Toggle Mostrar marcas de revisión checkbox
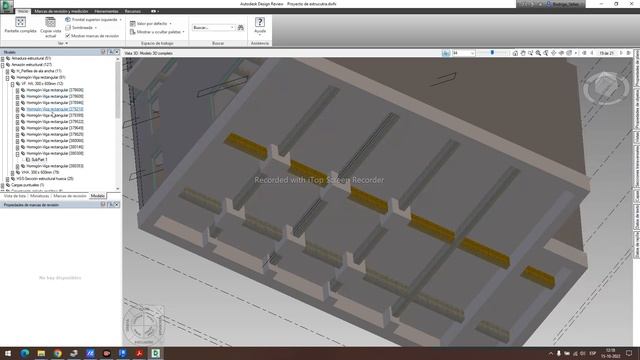The width and height of the screenshot is (640, 360). 68,36
